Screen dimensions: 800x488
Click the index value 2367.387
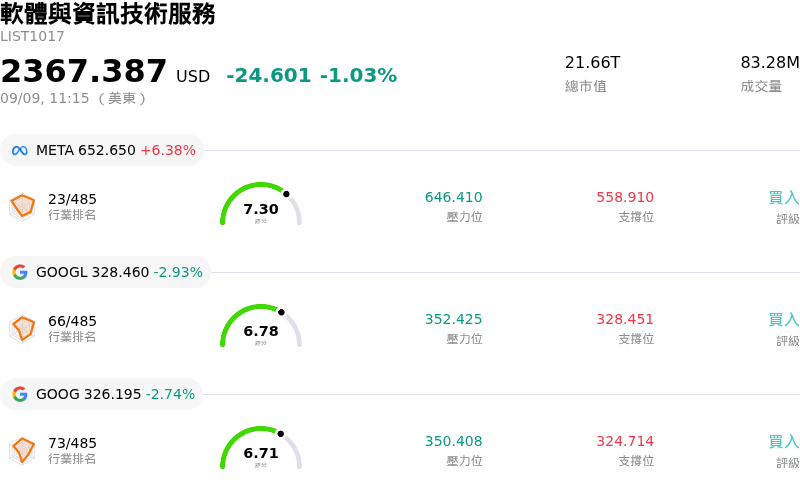pos(84,71)
